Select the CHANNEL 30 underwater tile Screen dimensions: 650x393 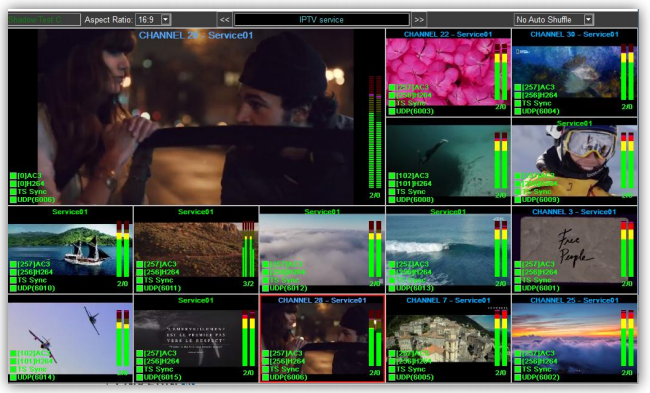coord(575,73)
